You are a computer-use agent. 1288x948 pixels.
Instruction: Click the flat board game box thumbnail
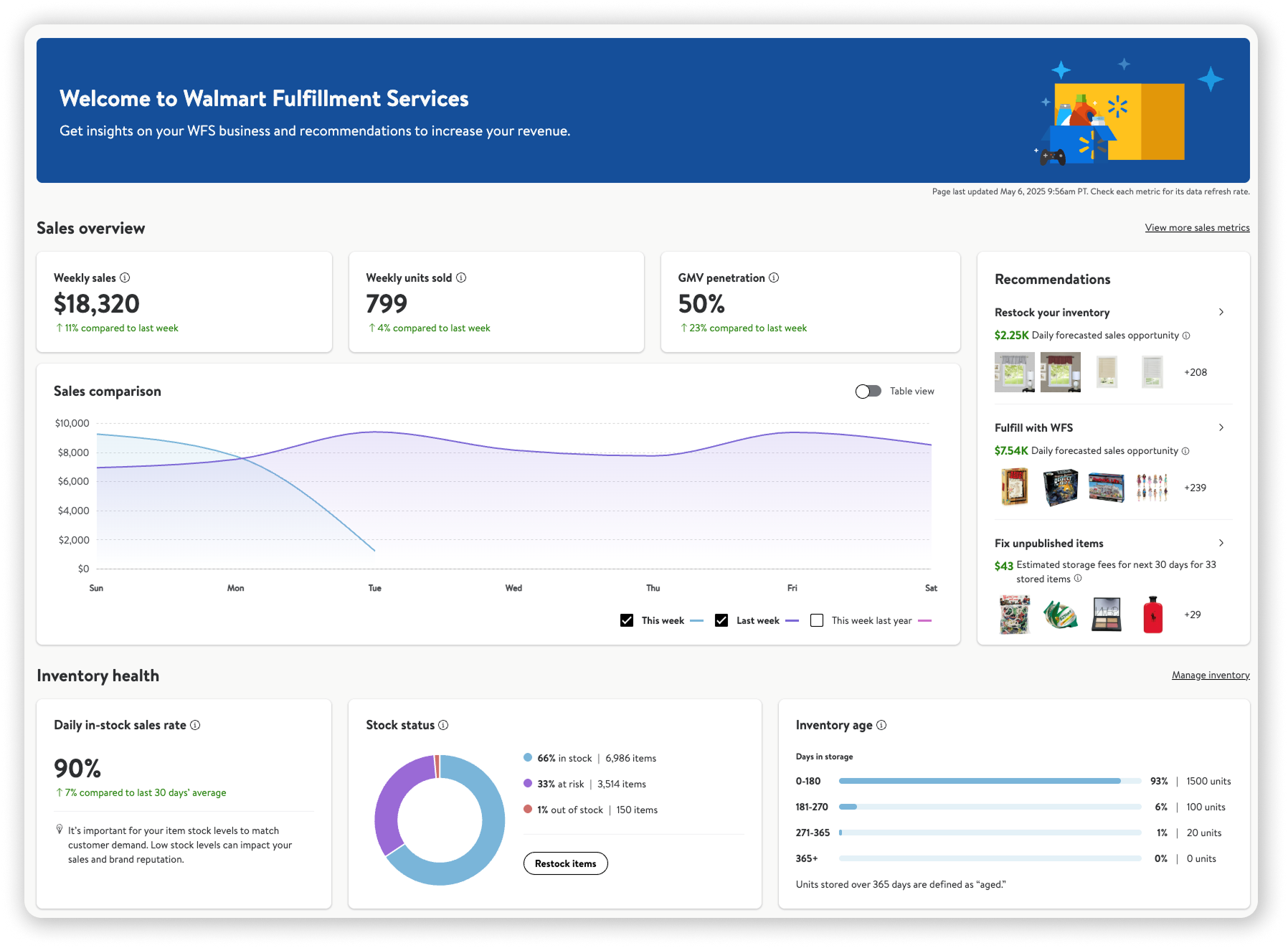click(x=1106, y=488)
